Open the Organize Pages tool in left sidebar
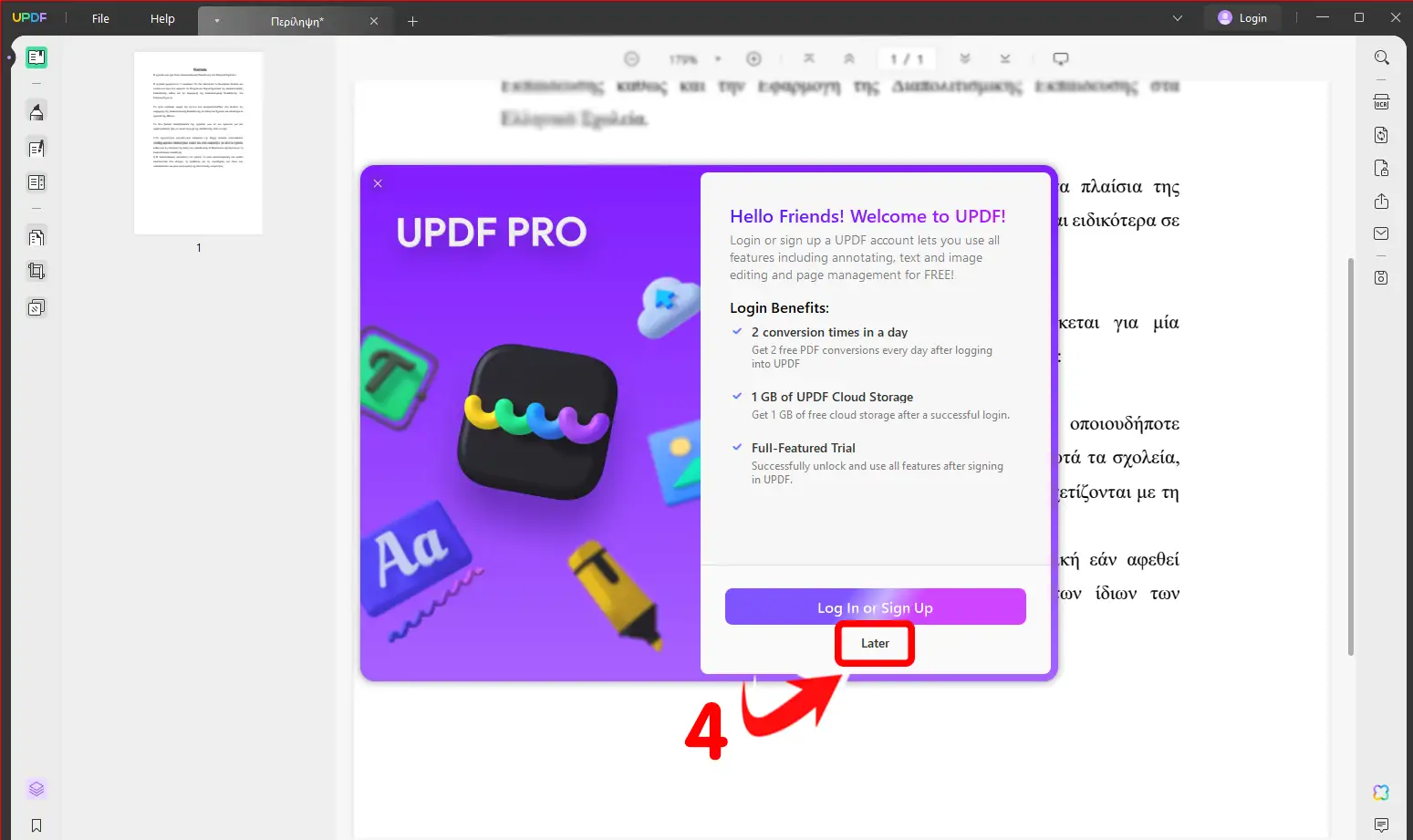Screen dimensions: 1413x840 (36, 237)
